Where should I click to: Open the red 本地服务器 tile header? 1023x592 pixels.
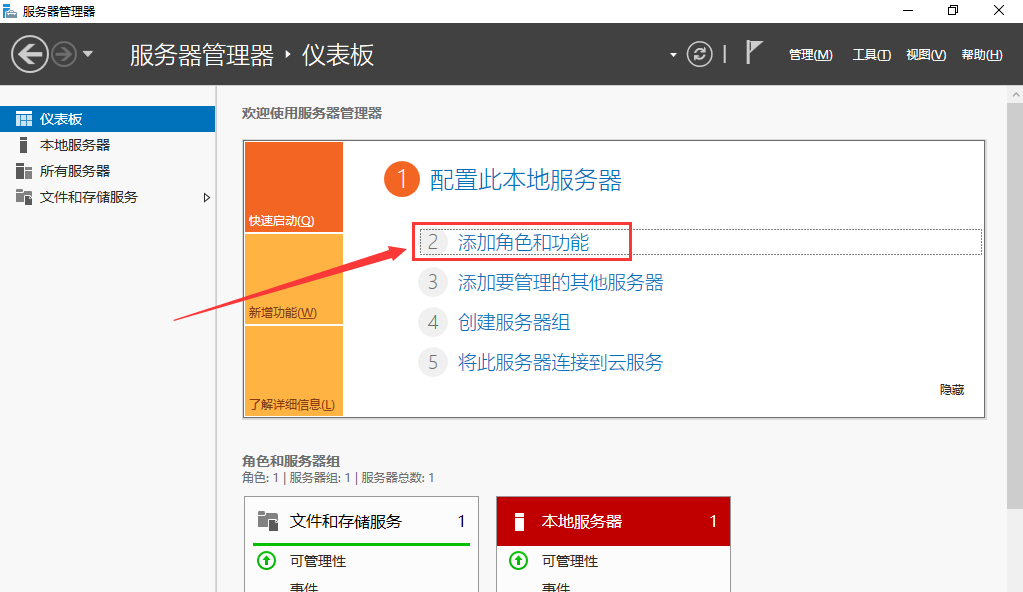click(x=613, y=521)
